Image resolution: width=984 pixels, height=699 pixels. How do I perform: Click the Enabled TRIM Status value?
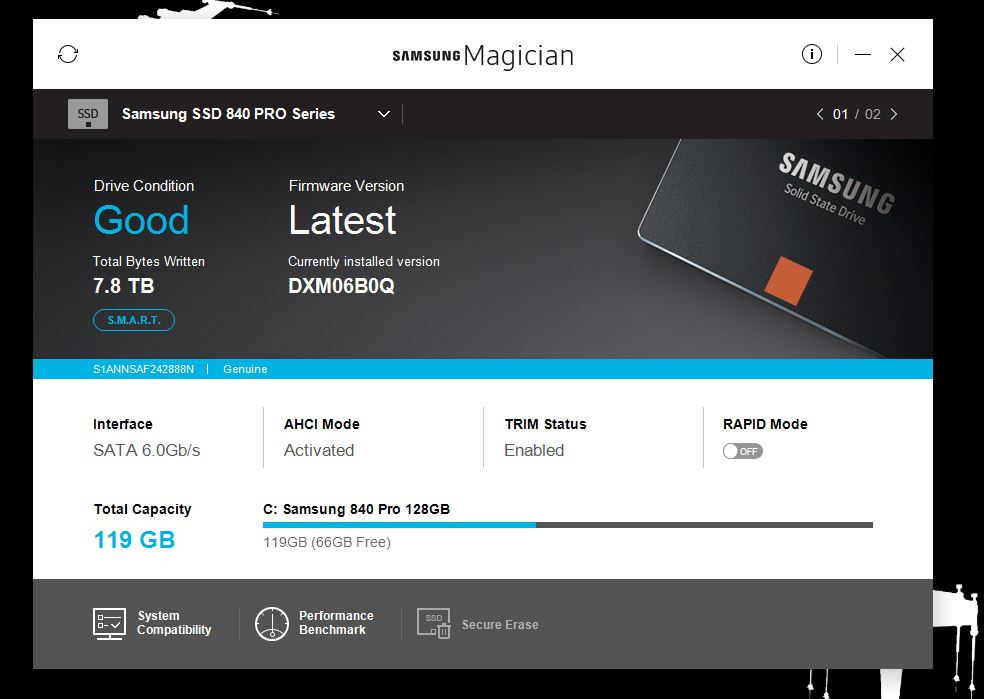click(x=534, y=451)
